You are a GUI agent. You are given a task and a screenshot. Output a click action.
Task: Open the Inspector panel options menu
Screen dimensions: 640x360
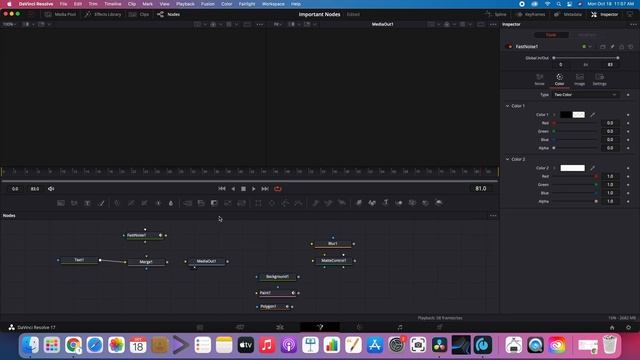pos(633,24)
